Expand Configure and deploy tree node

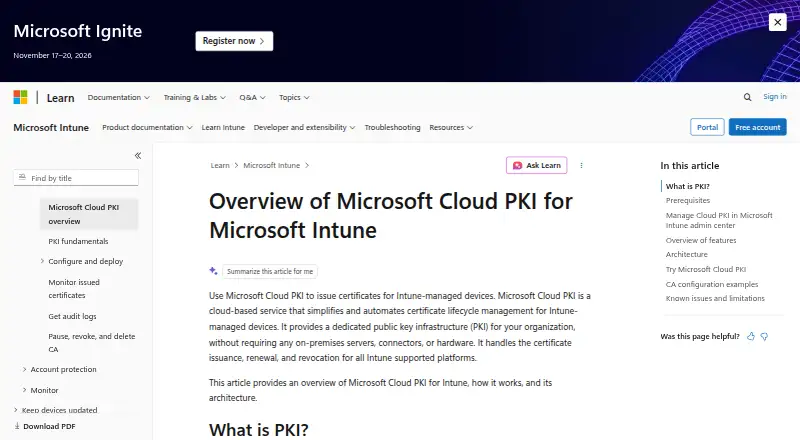point(42,261)
